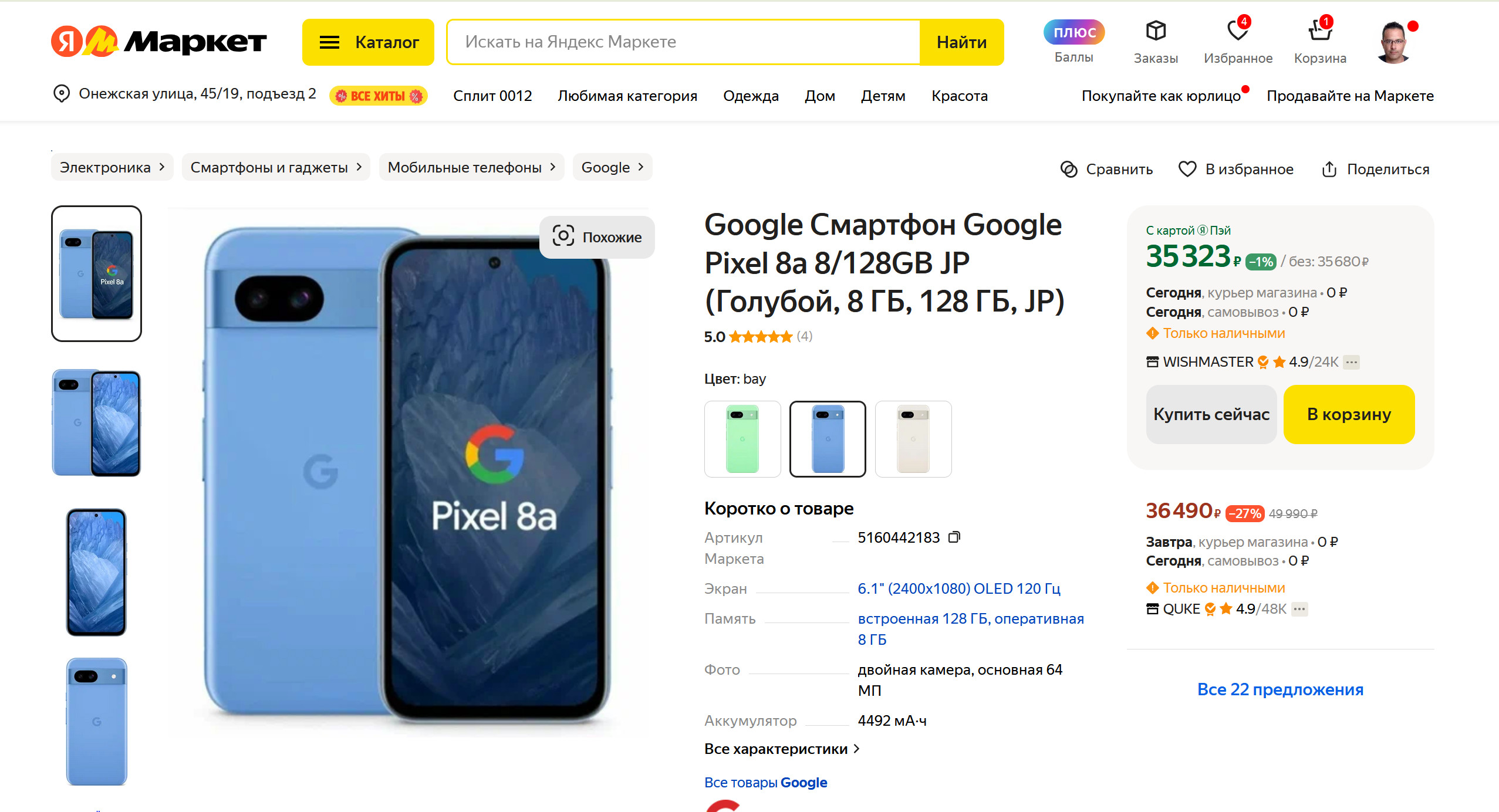Open the Одежда category

coord(751,96)
